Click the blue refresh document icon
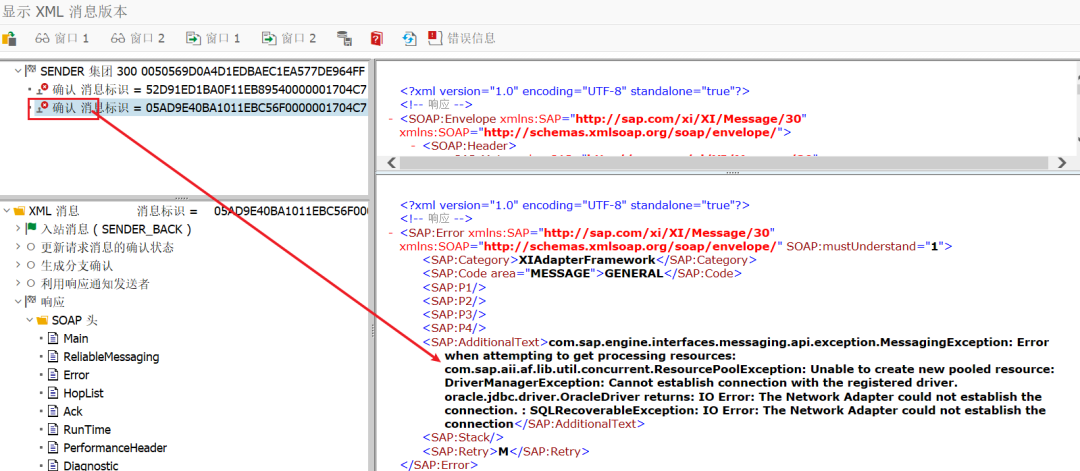 (409, 39)
